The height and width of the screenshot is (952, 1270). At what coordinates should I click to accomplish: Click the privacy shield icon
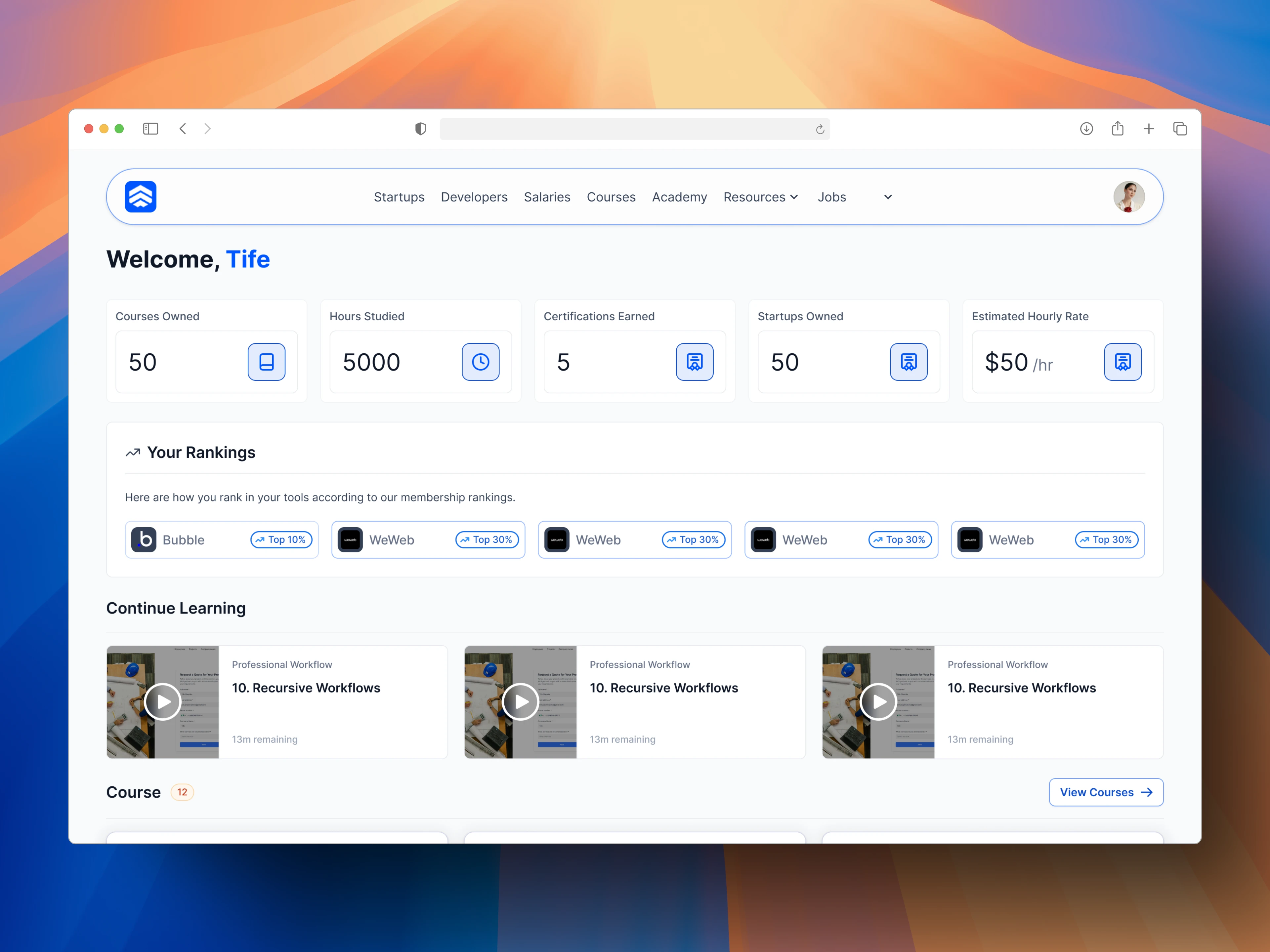pyautogui.click(x=420, y=129)
